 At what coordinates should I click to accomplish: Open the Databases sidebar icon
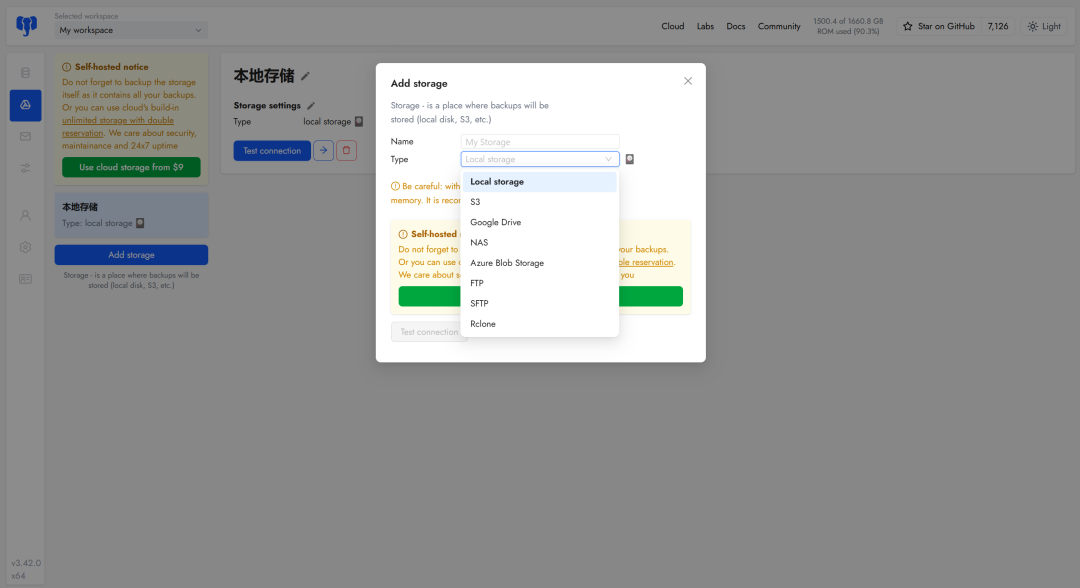coord(25,73)
